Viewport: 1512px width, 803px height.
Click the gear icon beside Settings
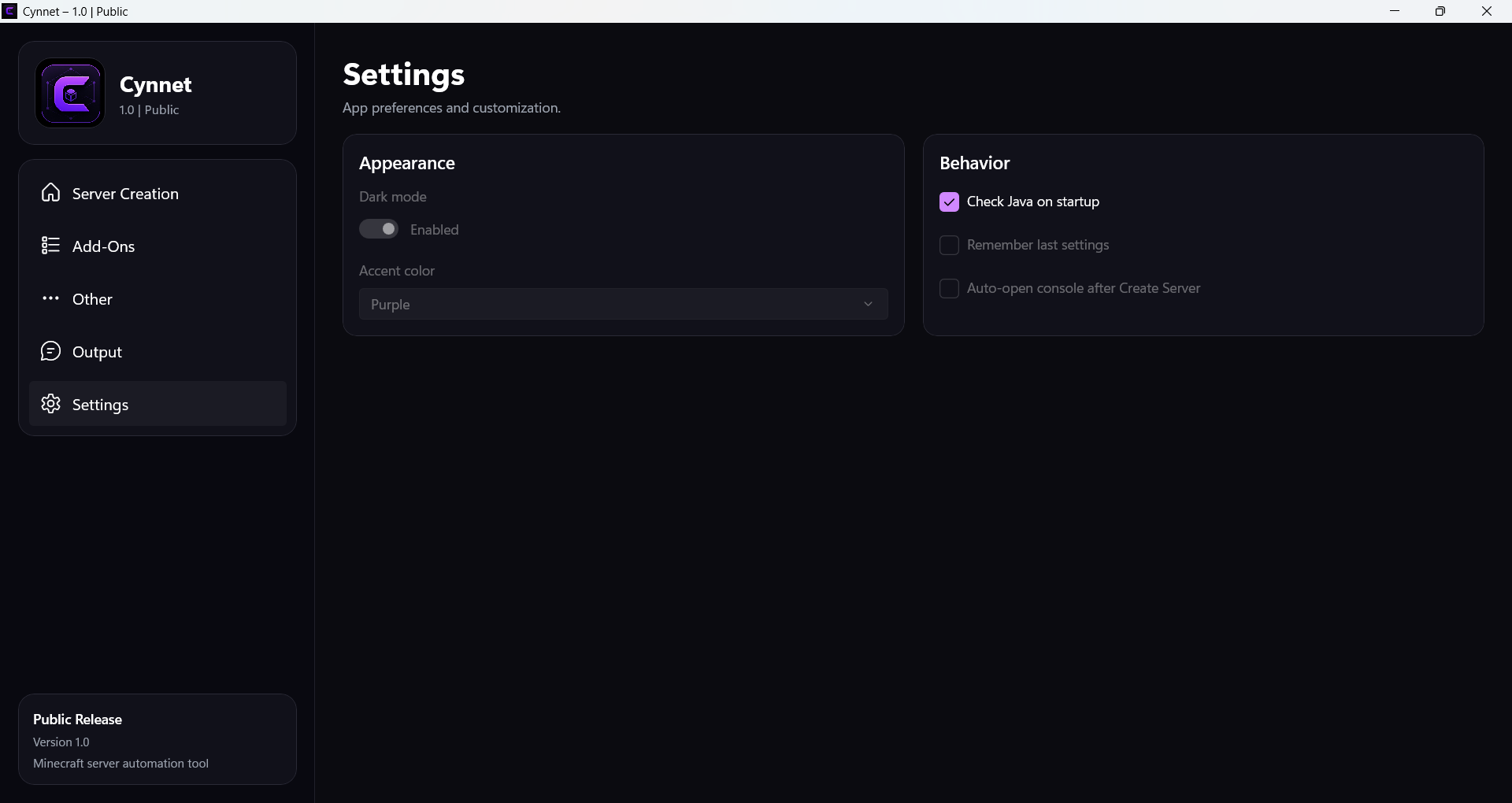click(x=51, y=404)
